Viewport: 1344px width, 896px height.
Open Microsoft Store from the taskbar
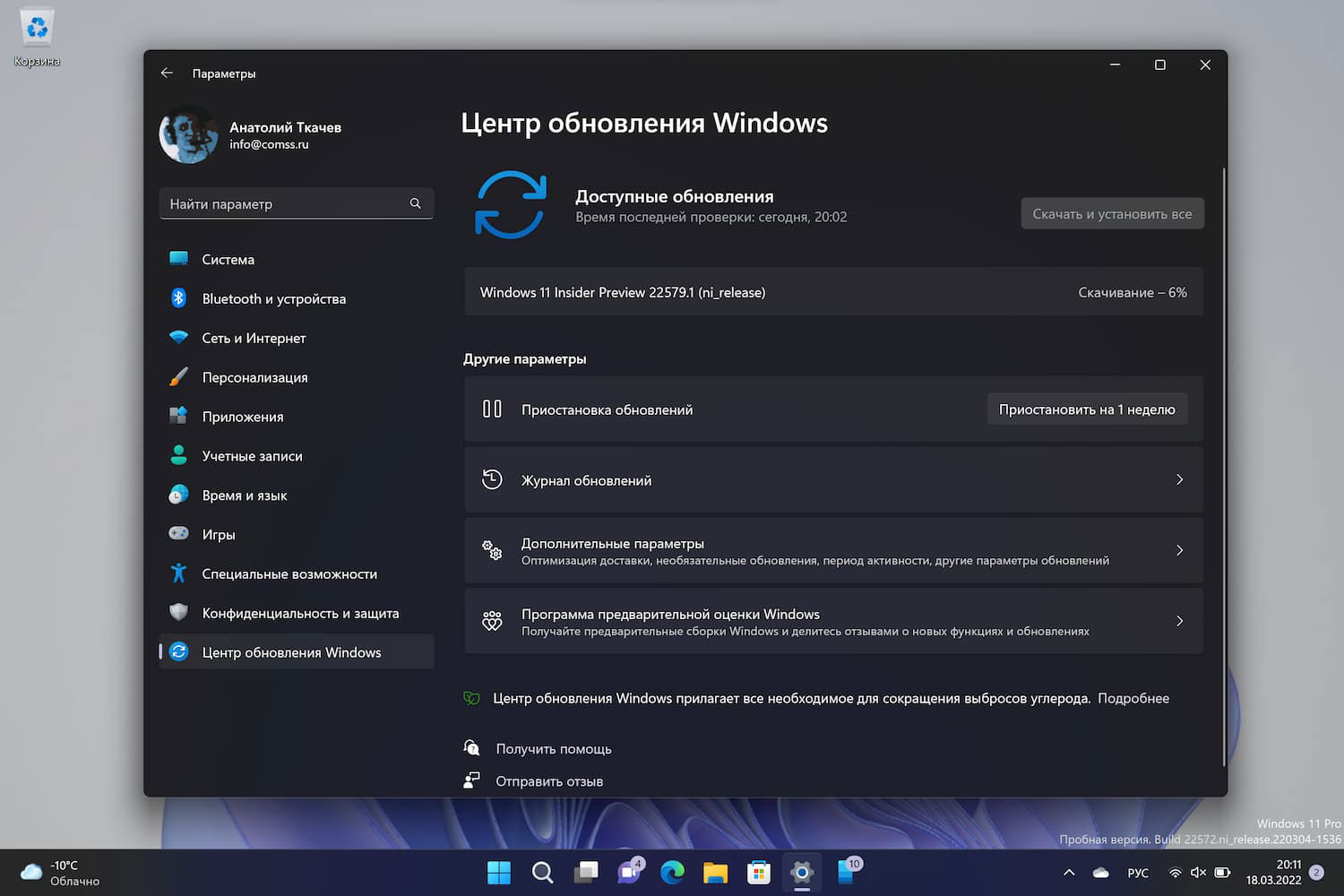coord(758,872)
